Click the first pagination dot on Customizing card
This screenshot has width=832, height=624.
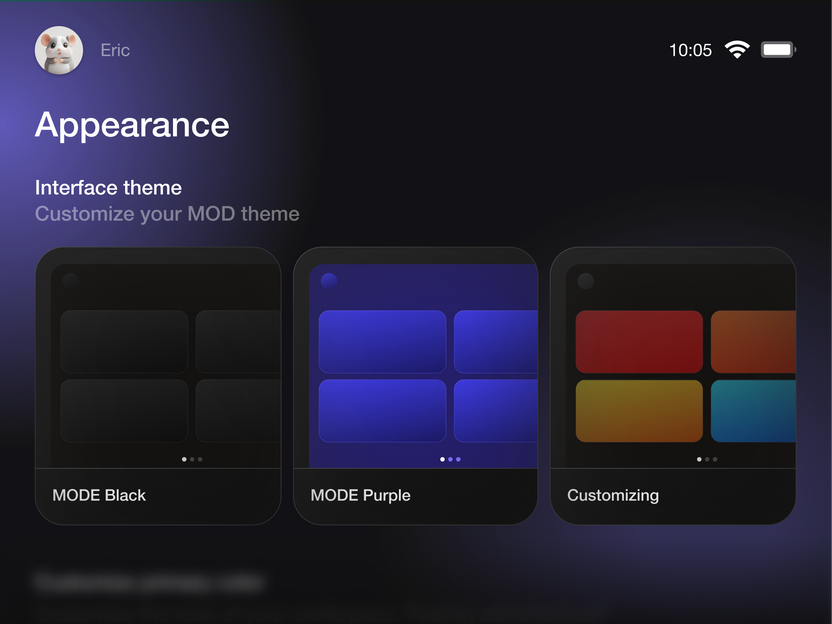(700, 459)
